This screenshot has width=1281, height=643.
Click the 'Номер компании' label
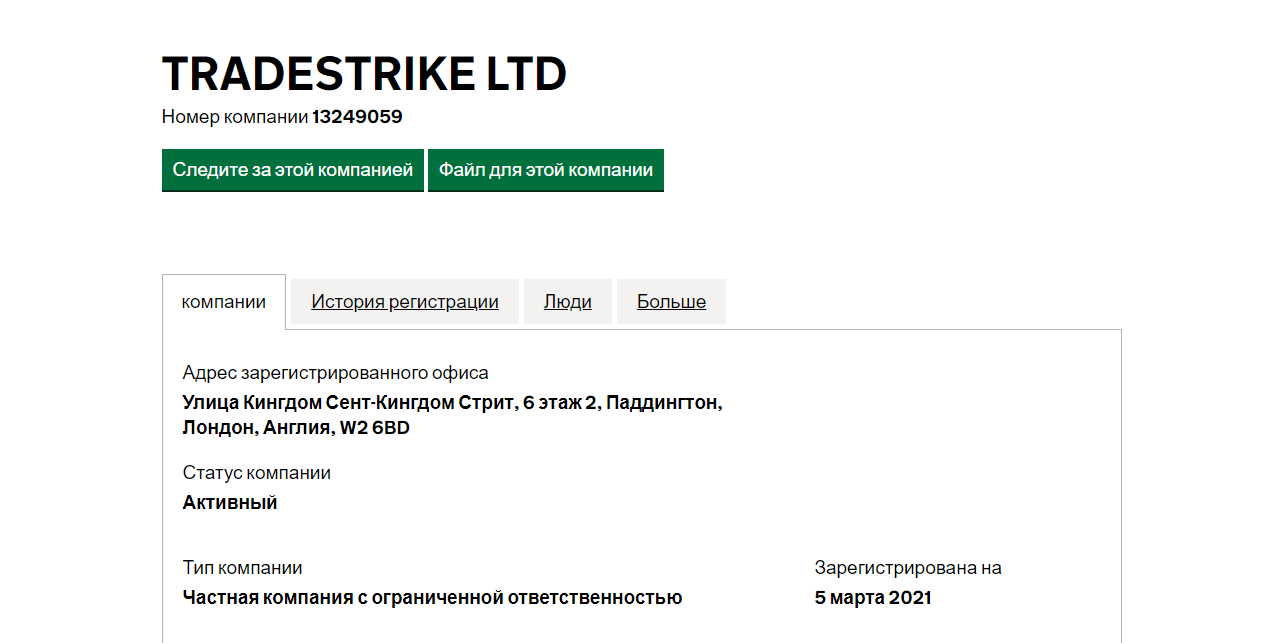[x=235, y=117]
